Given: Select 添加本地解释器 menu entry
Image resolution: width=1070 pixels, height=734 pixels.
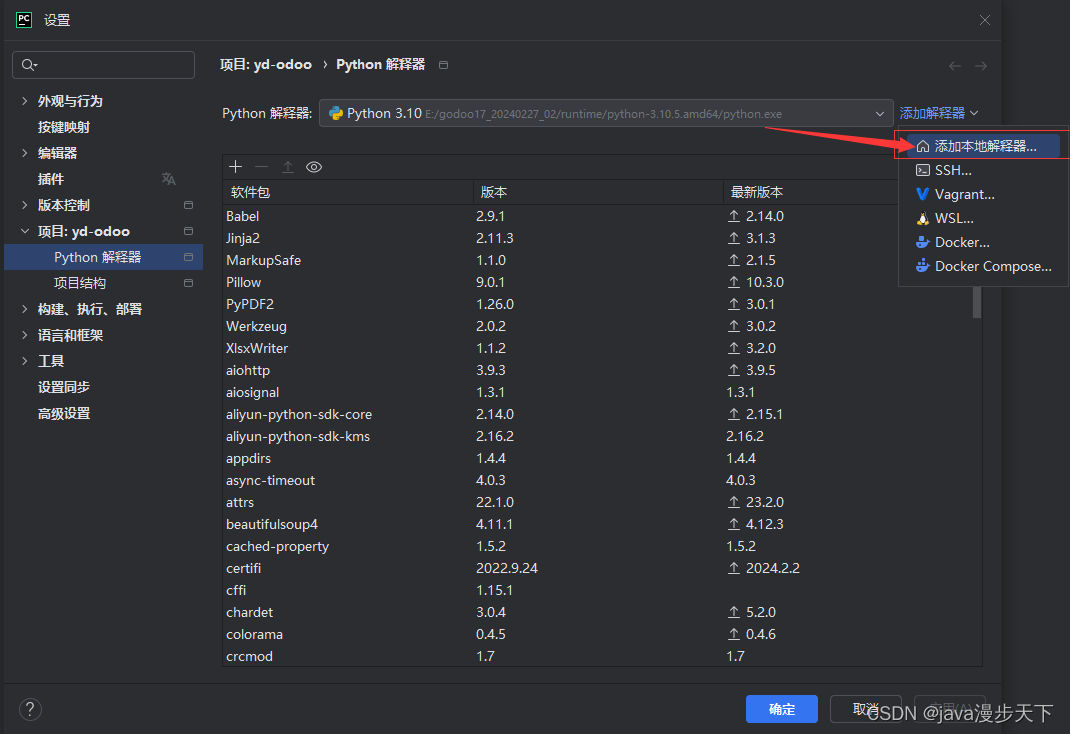Looking at the screenshot, I should click(983, 146).
